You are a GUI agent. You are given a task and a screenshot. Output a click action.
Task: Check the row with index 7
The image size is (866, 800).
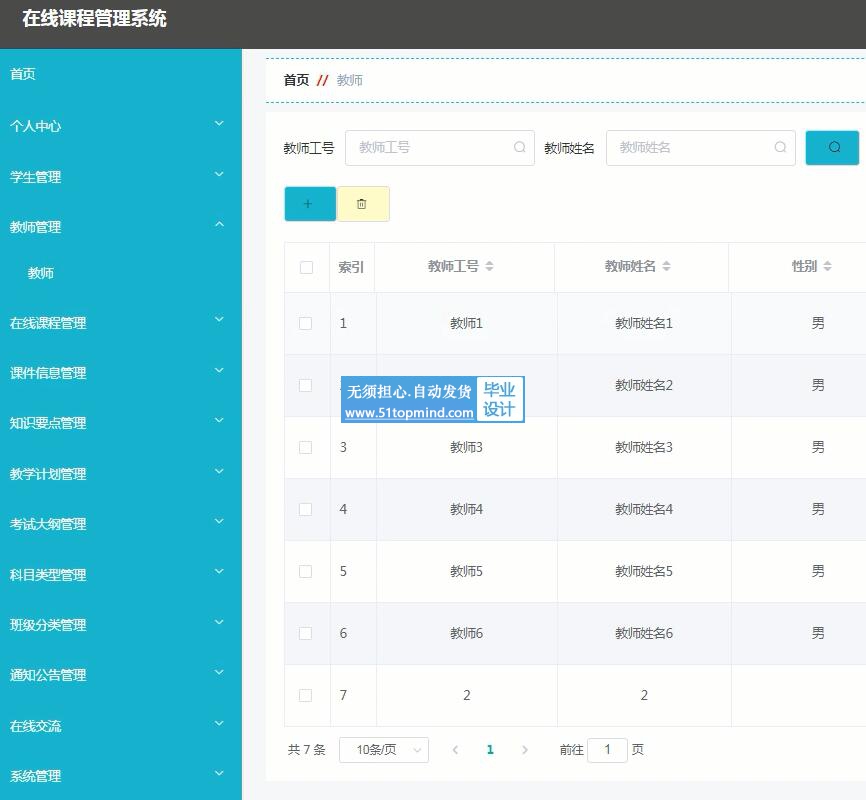[x=305, y=695]
